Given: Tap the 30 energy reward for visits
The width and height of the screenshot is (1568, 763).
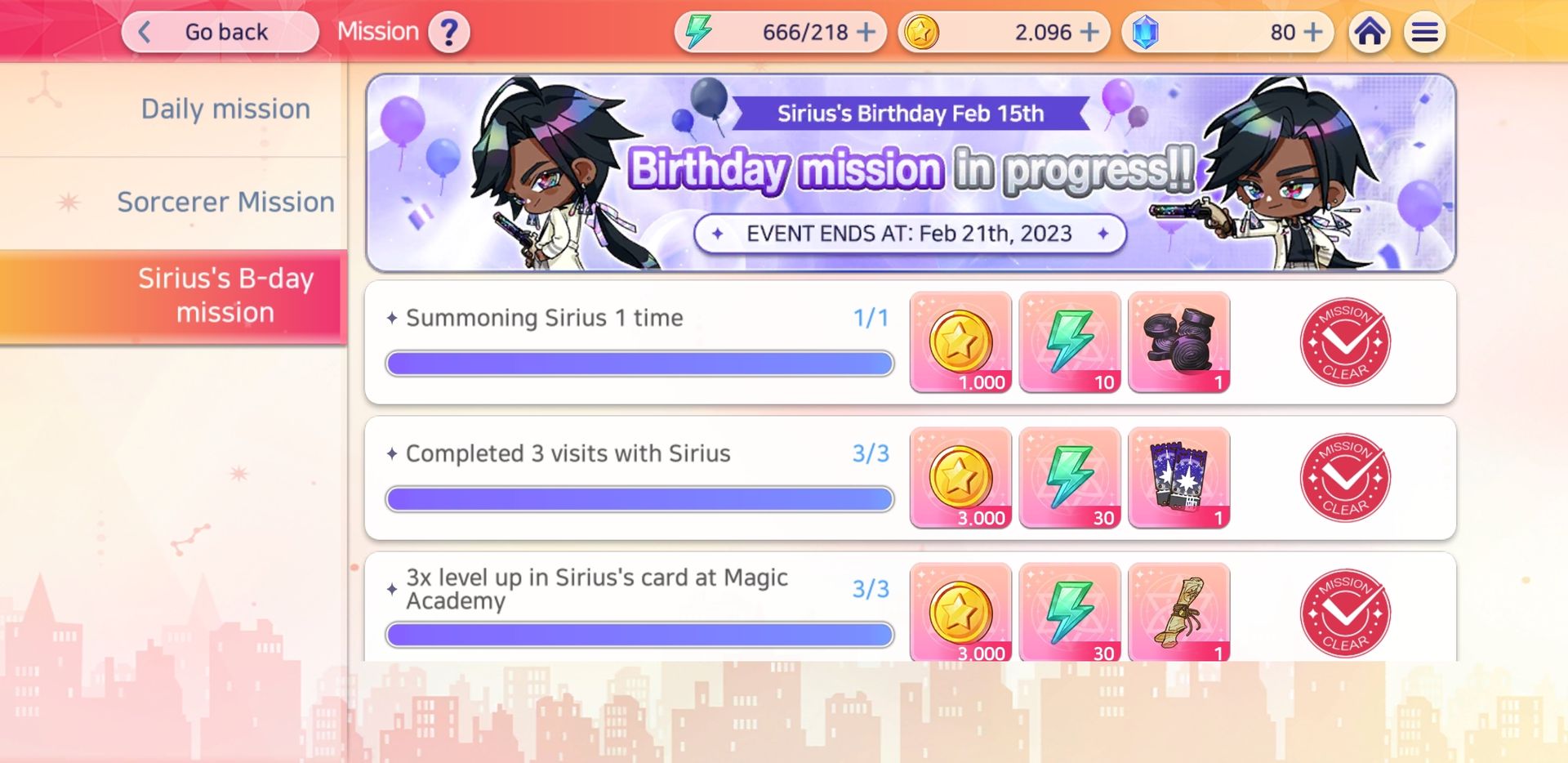Looking at the screenshot, I should (1070, 478).
